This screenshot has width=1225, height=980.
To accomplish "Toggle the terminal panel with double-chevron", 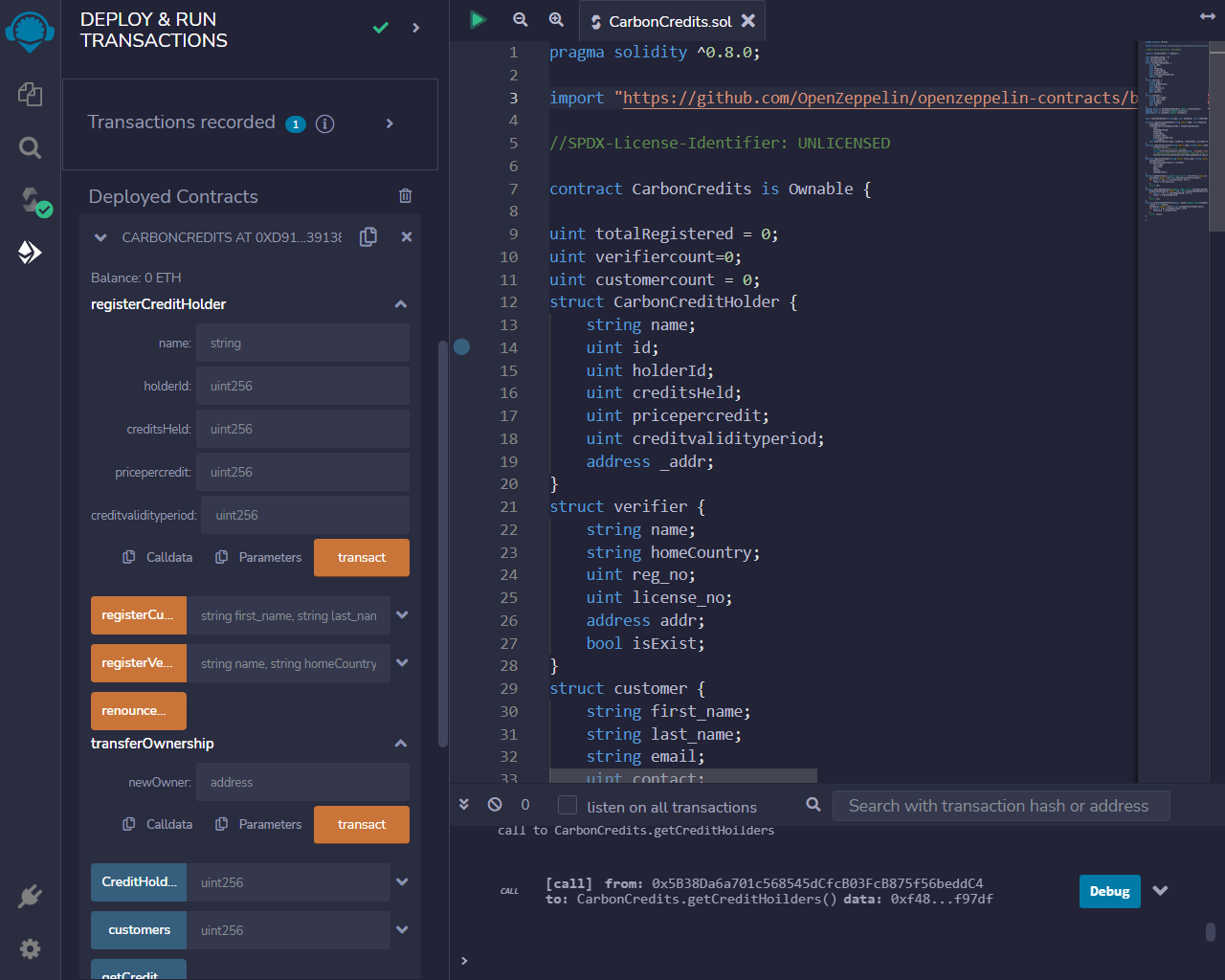I will (464, 804).
